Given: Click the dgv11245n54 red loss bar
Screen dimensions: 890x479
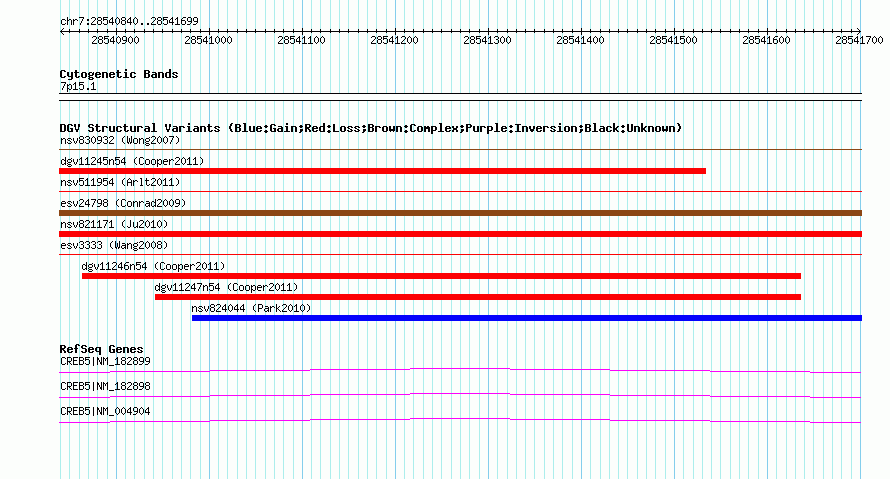Looking at the screenshot, I should (383, 171).
